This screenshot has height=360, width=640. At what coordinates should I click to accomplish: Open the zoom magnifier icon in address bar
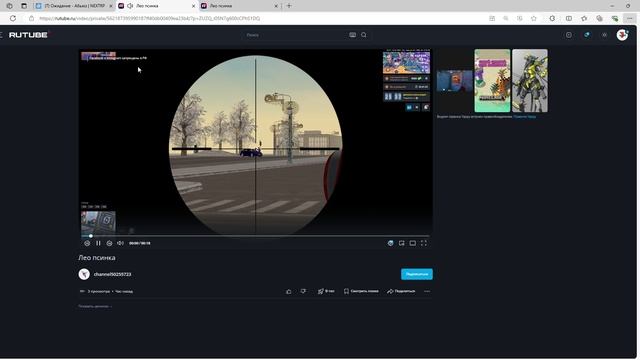tap(506, 18)
